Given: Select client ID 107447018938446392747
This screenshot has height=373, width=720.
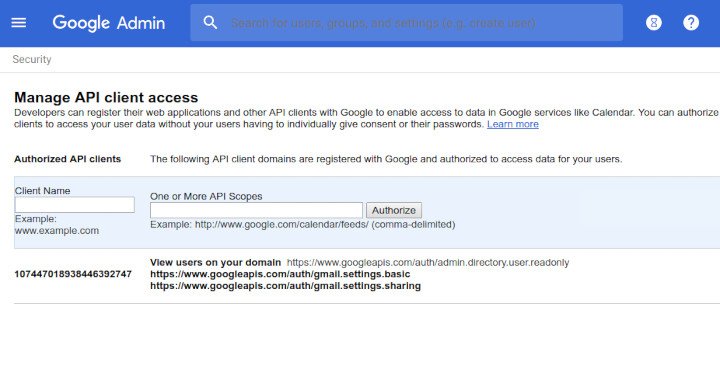Looking at the screenshot, I should point(73,274).
